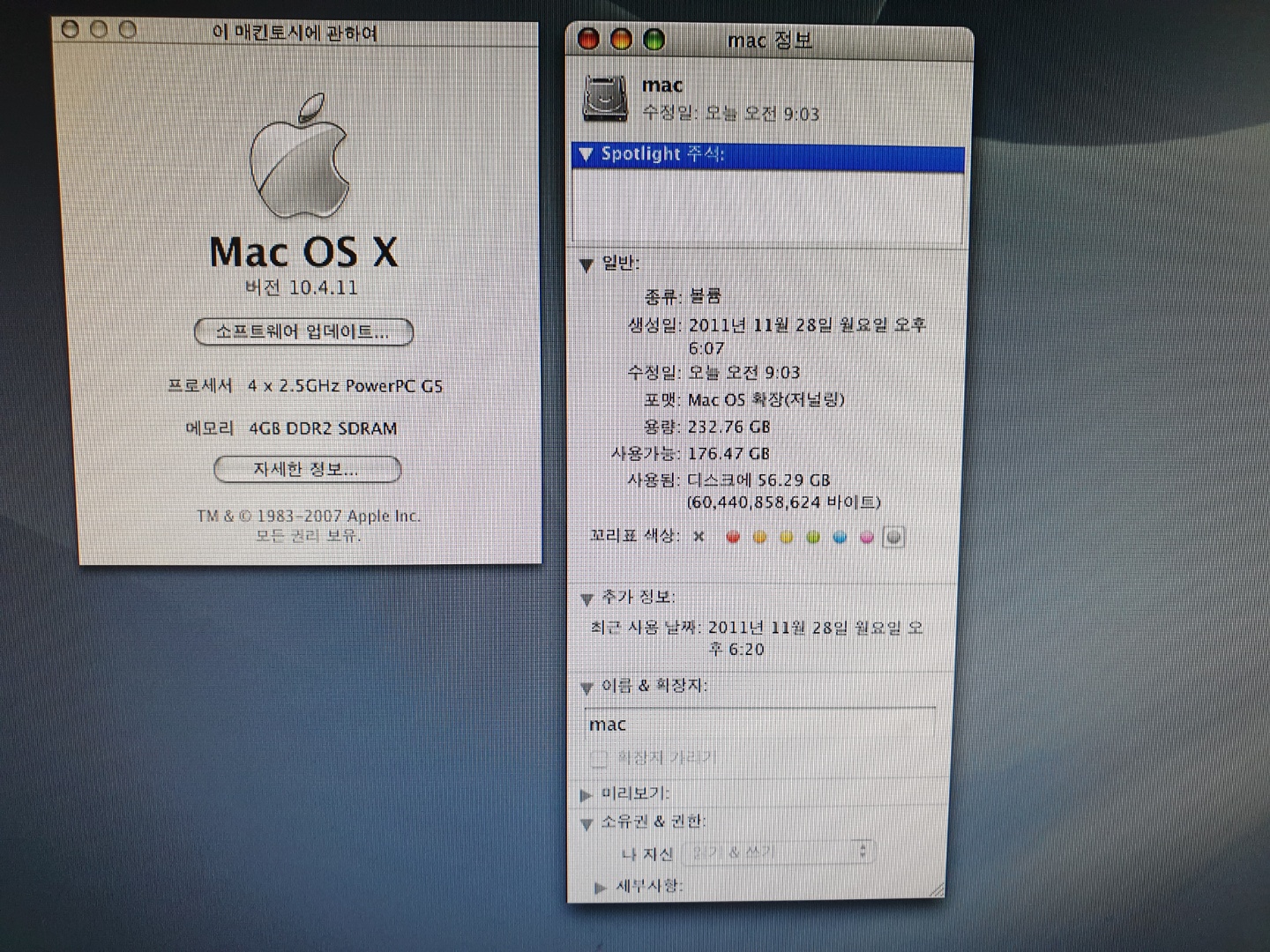Click the More Info (자세한 정보) button
Viewport: 1270px width, 952px height.
(x=307, y=470)
